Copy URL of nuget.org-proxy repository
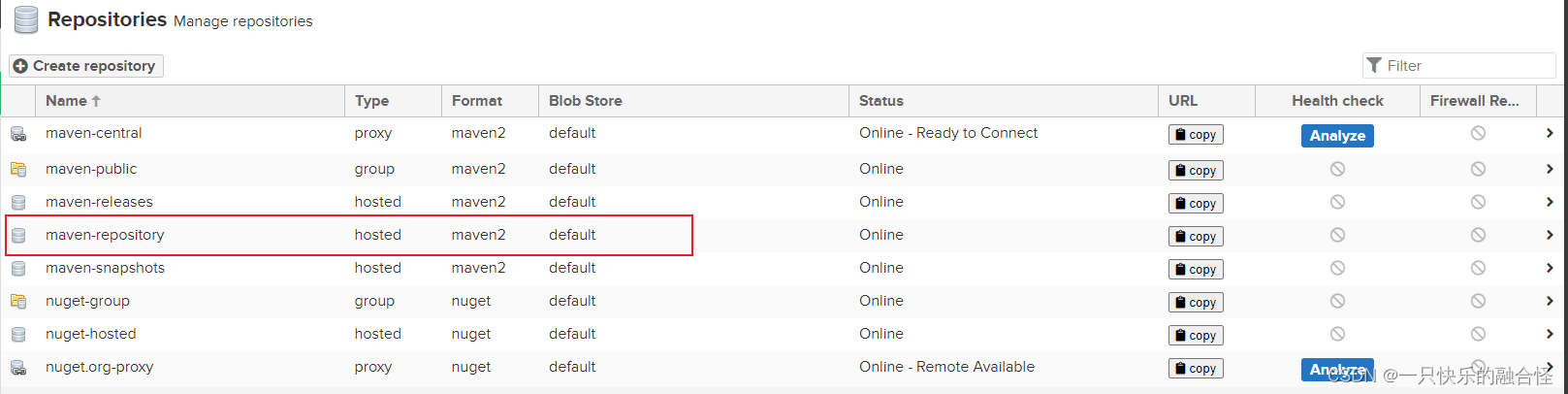This screenshot has height=394, width=1568. pos(1196,369)
